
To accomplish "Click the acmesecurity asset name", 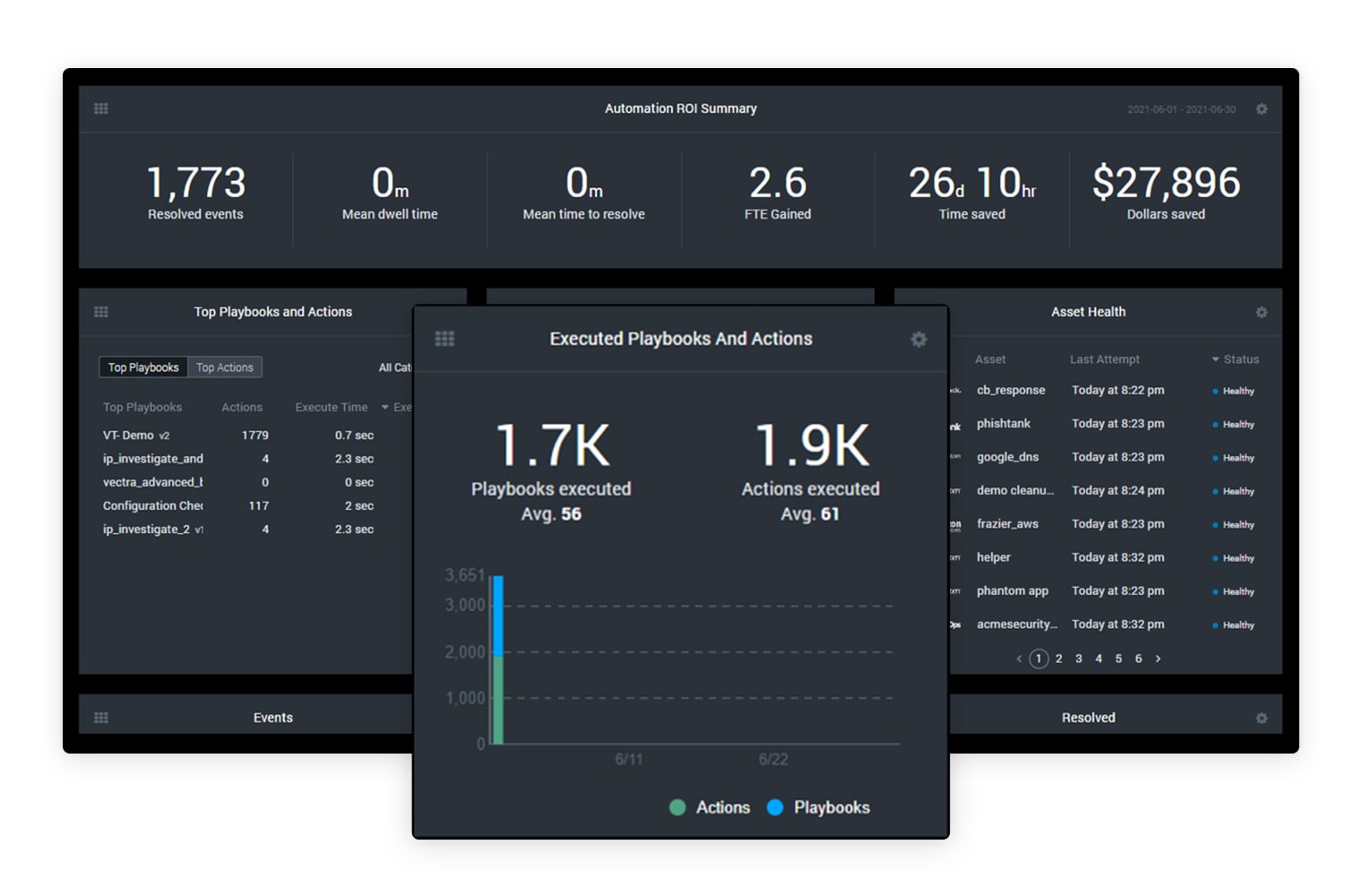I will click(1017, 625).
